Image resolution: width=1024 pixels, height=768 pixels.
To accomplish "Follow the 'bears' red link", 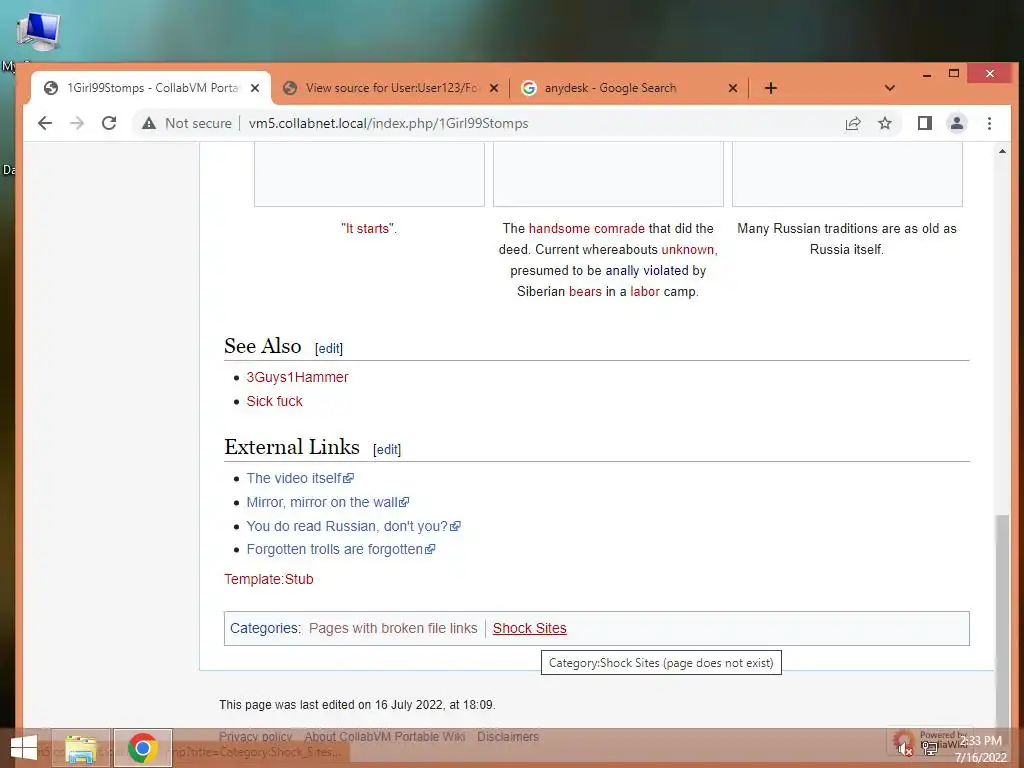I will coord(585,291).
